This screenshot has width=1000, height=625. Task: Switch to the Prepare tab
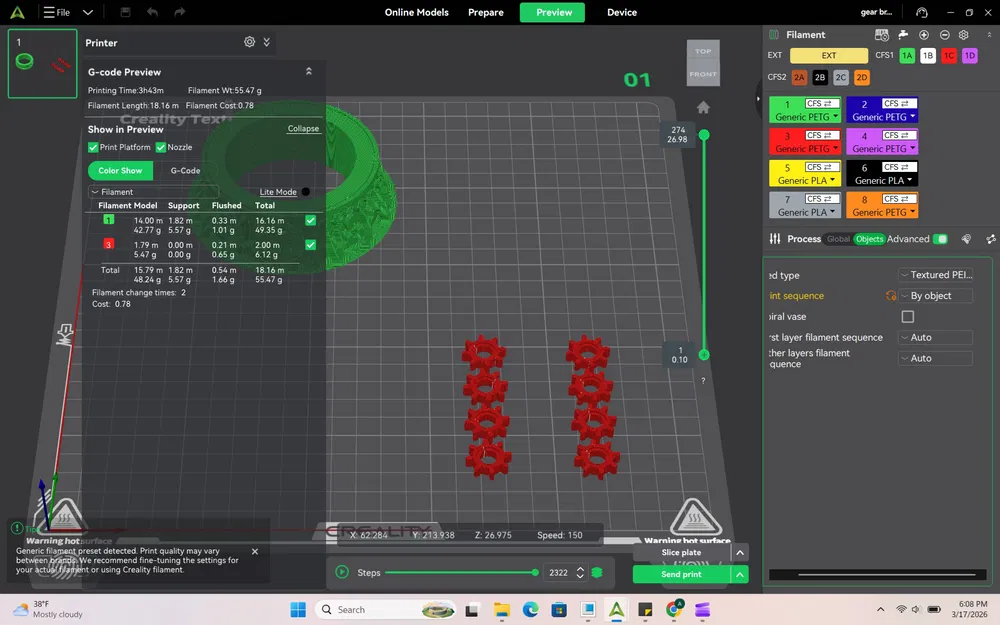(x=485, y=12)
